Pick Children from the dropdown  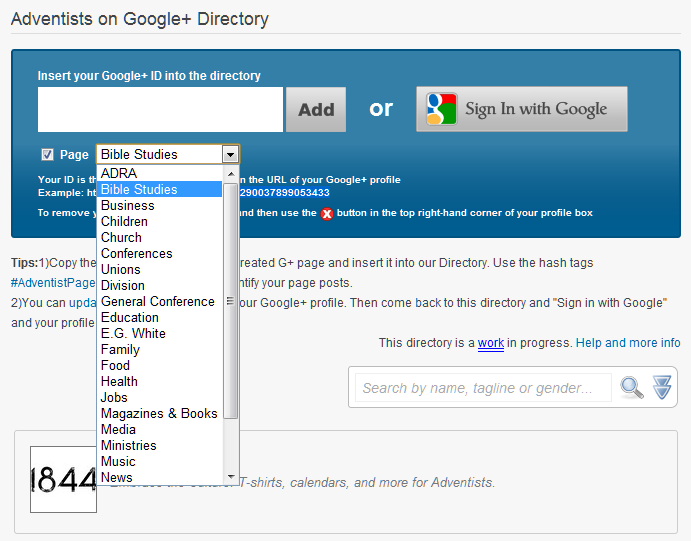coord(160,221)
